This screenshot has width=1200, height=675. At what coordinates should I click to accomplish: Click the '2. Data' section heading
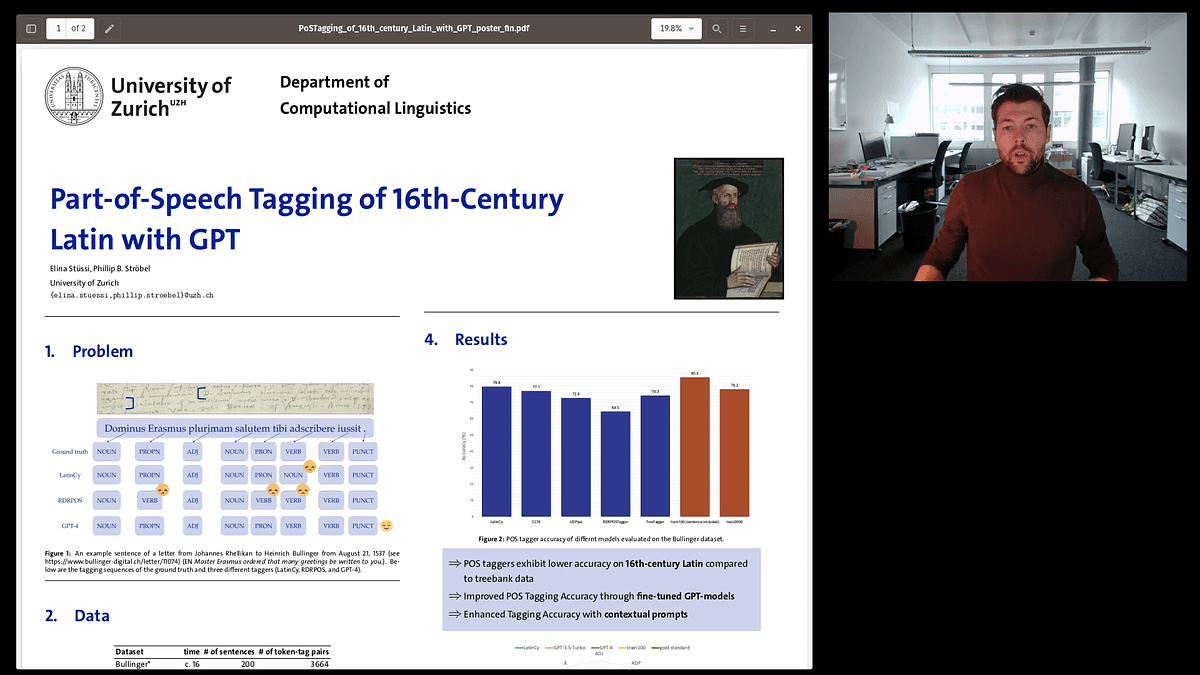(77, 615)
